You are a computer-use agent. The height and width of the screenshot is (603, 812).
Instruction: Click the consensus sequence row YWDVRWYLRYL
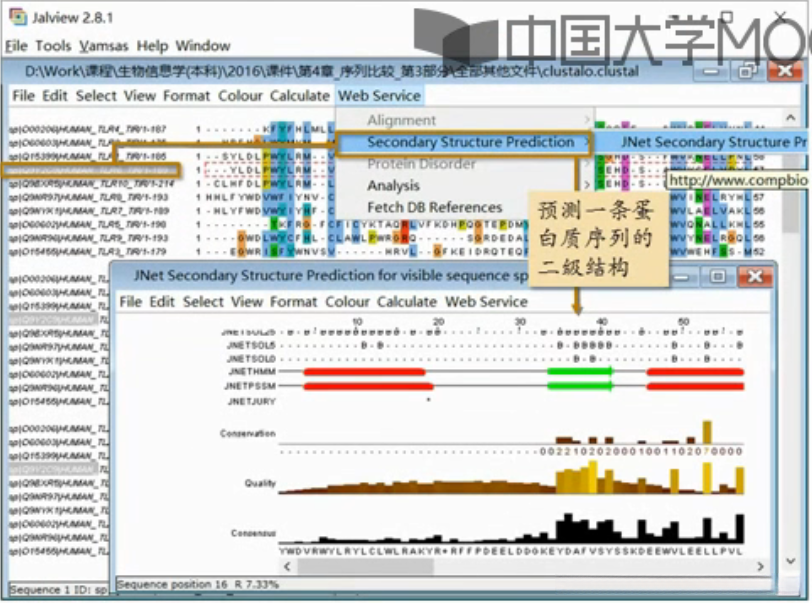pyautogui.click(x=511, y=551)
